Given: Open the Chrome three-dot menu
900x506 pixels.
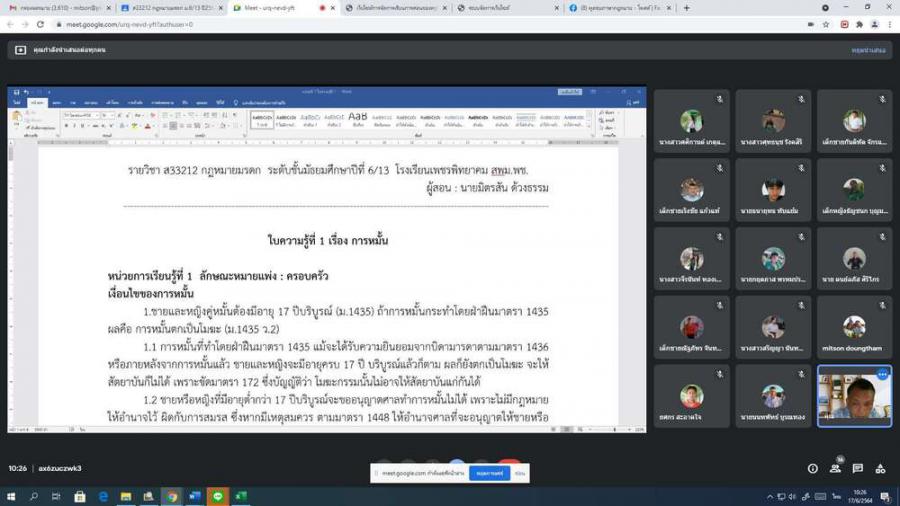Looking at the screenshot, I should [x=889, y=24].
